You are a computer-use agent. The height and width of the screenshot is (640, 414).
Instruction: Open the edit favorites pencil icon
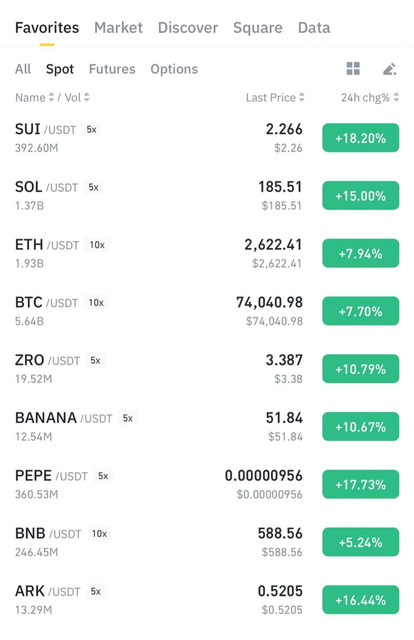pos(390,69)
